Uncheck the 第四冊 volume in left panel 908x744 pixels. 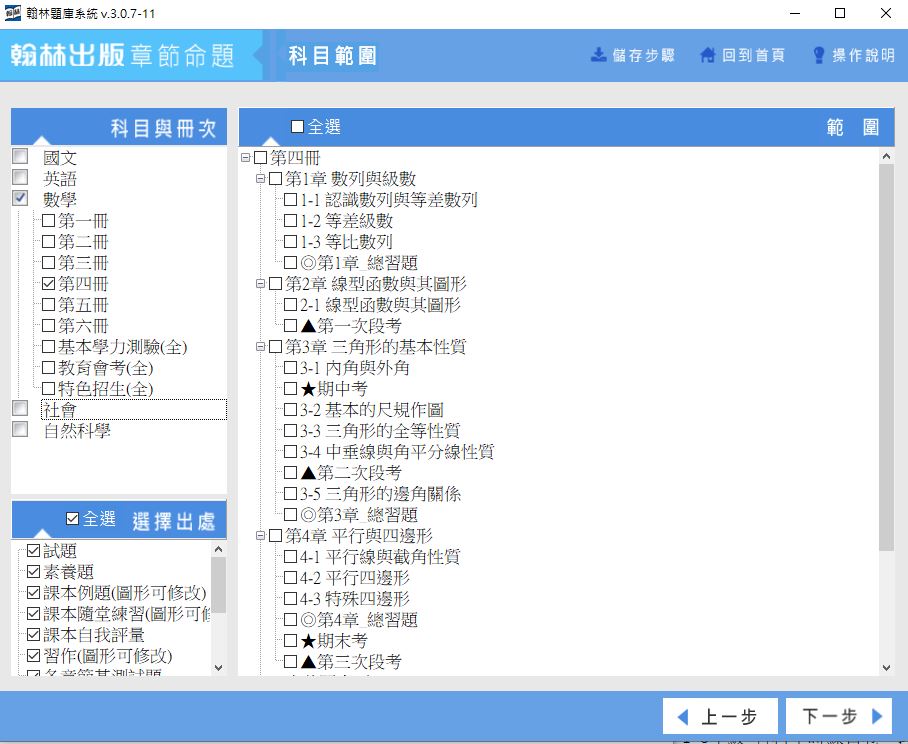(x=49, y=284)
